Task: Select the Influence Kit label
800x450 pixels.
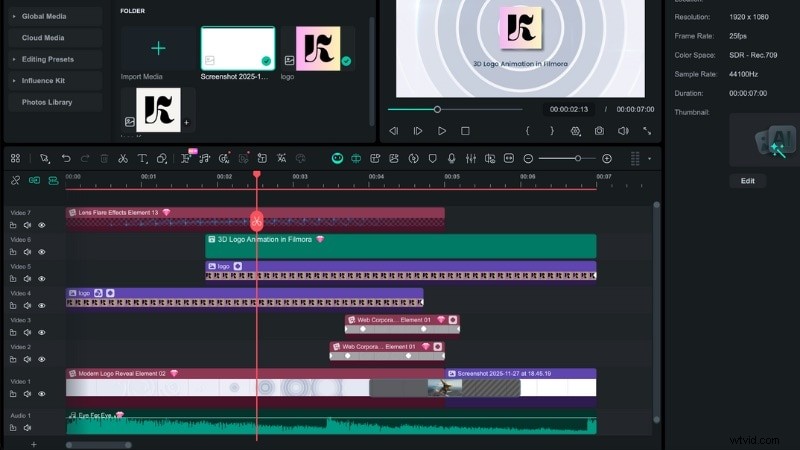Action: tap(43, 81)
